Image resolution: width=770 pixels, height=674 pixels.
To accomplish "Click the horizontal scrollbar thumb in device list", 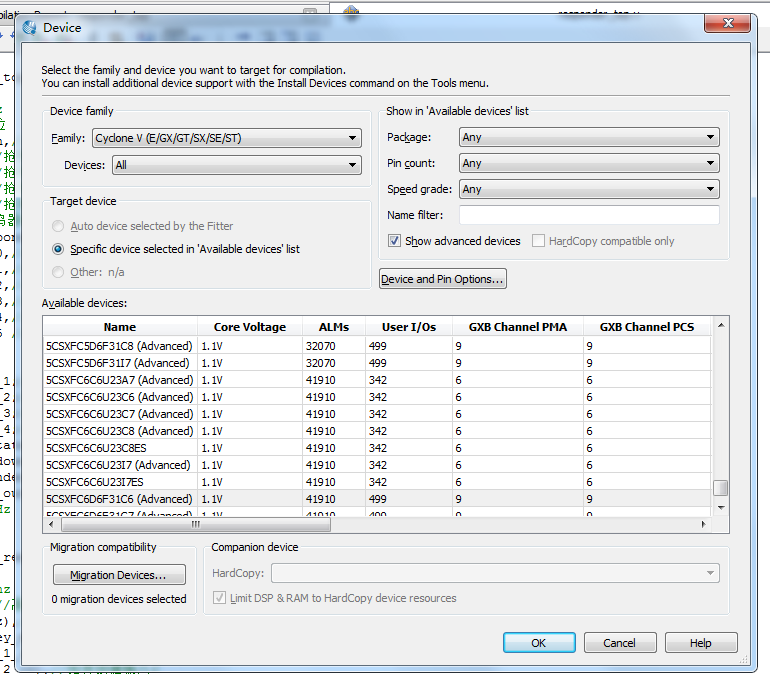I will (195, 524).
